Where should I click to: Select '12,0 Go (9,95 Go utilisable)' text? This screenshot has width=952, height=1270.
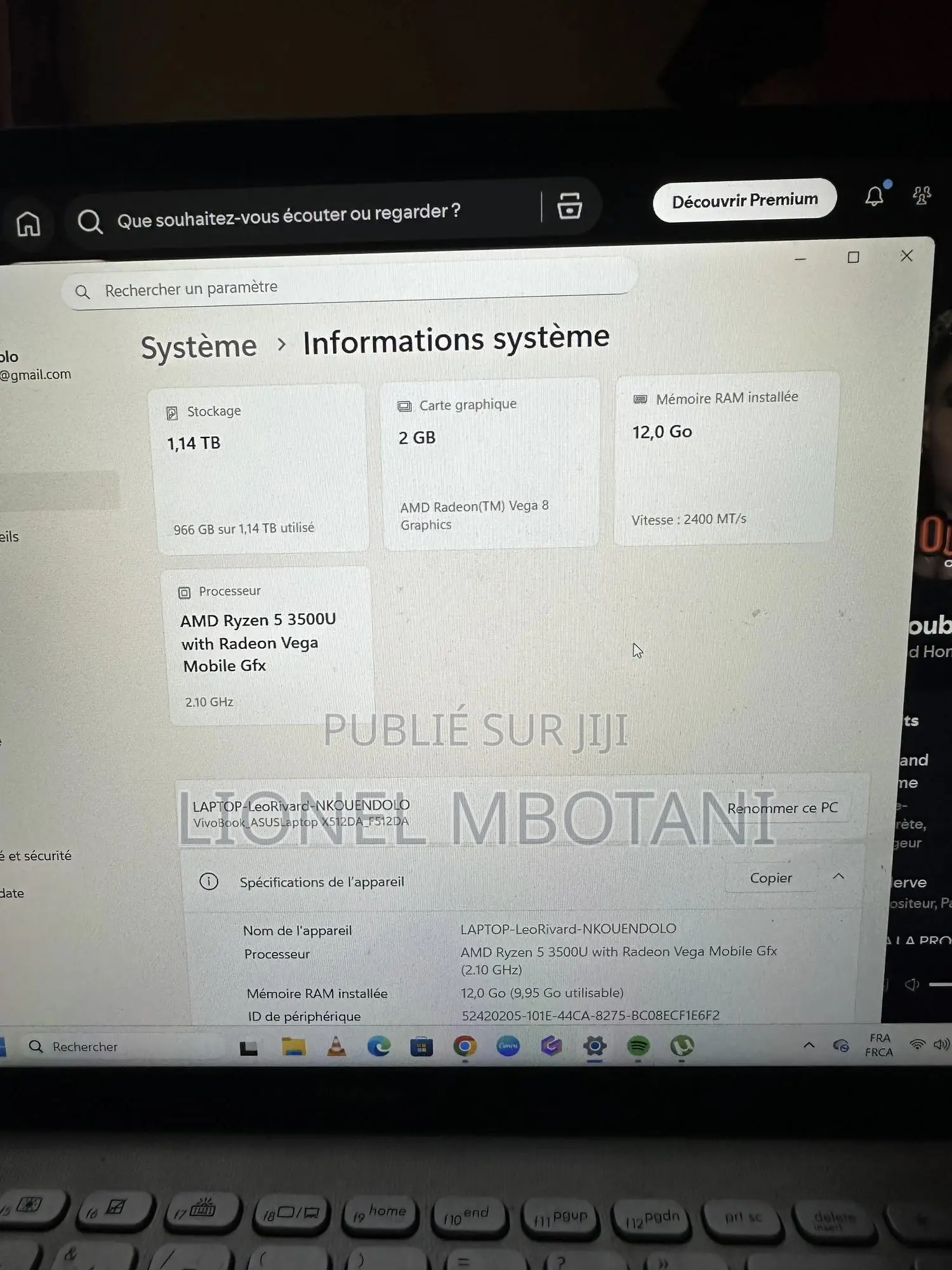coord(542,993)
